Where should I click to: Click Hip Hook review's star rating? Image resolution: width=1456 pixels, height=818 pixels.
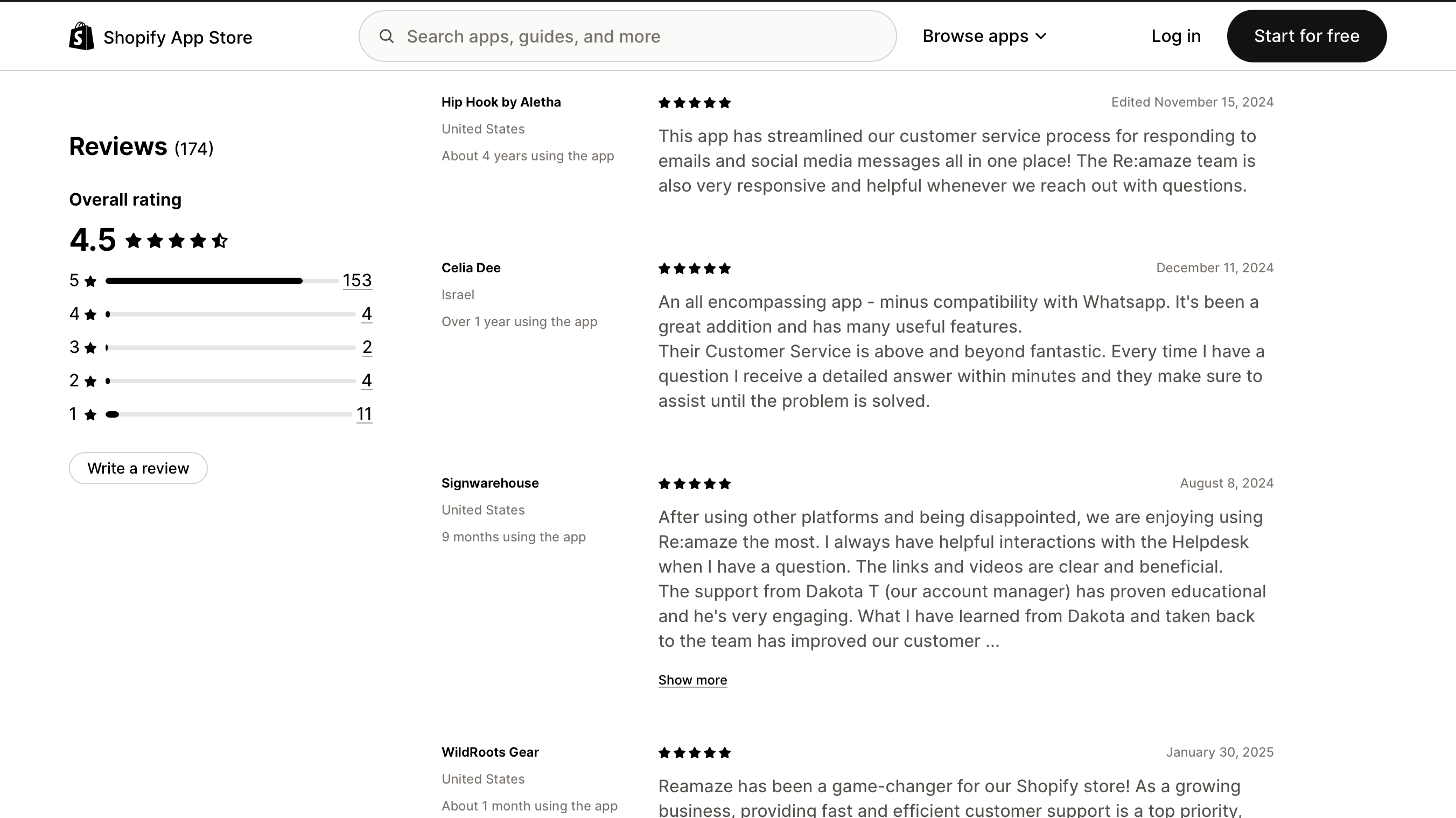[x=694, y=103]
